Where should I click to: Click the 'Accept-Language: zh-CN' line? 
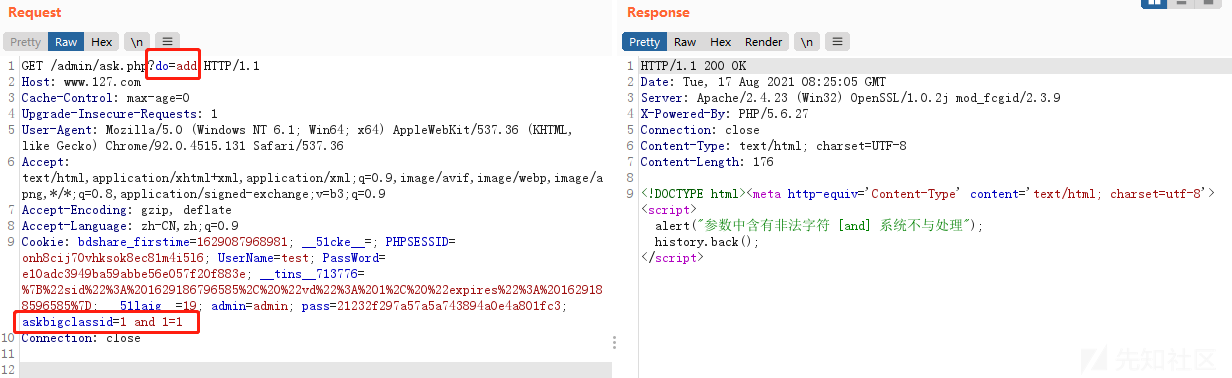pos(130,226)
